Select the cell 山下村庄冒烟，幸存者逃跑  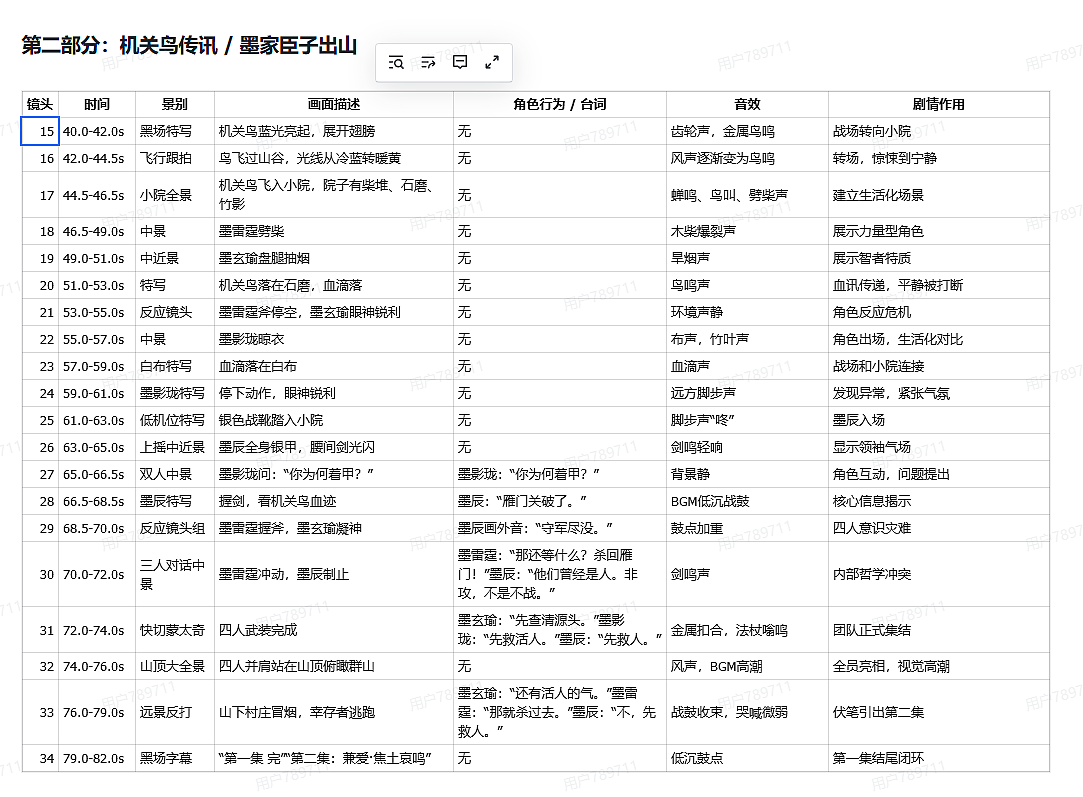[334, 712]
